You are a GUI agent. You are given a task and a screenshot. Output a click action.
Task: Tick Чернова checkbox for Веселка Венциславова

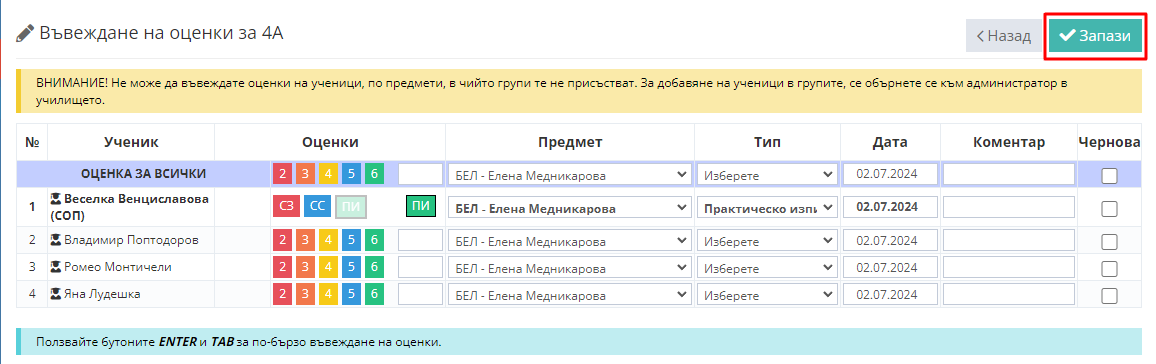tap(1109, 209)
